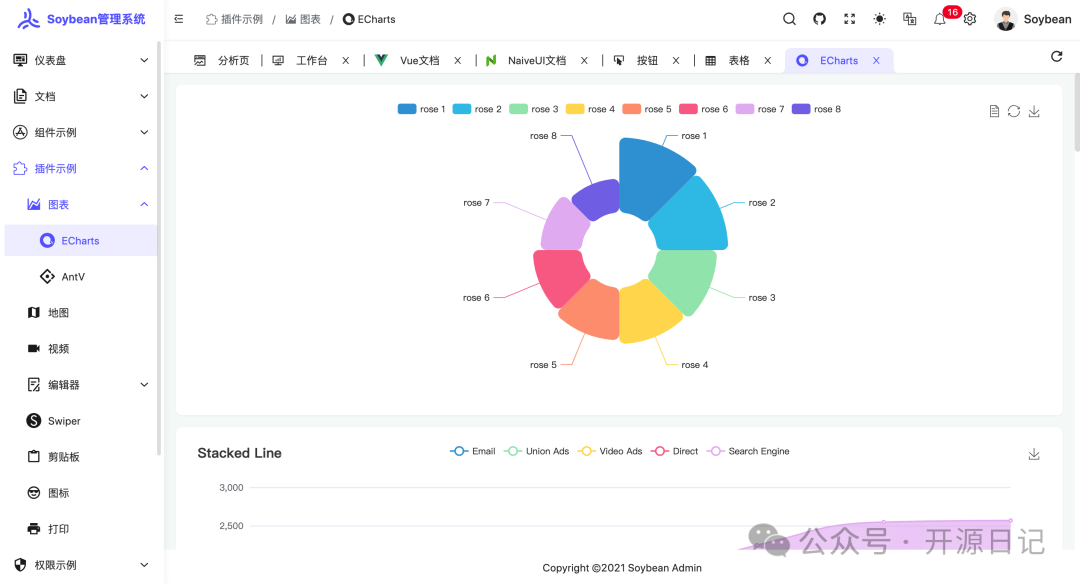Expand the 组件示例 sidebar menu

tap(81, 132)
